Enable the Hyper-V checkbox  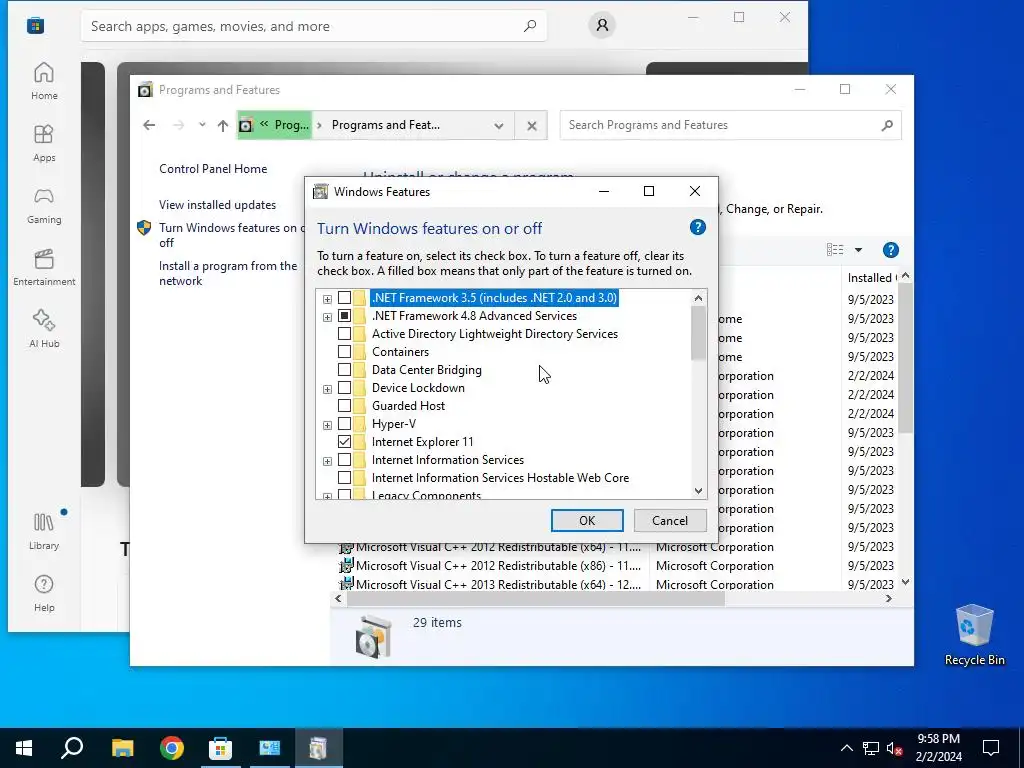344,424
